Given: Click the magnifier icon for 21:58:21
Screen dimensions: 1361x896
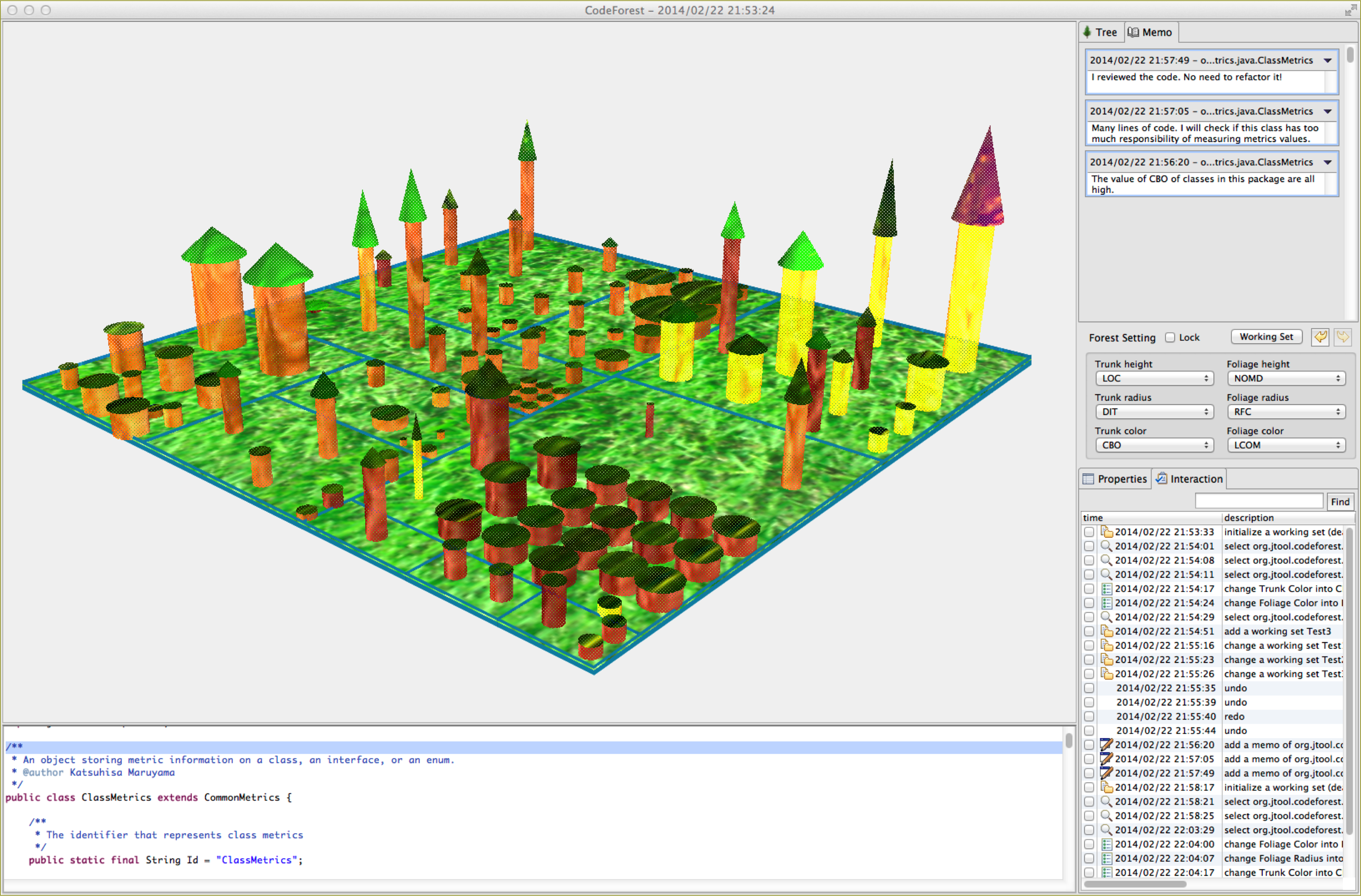Looking at the screenshot, I should coord(1107,802).
